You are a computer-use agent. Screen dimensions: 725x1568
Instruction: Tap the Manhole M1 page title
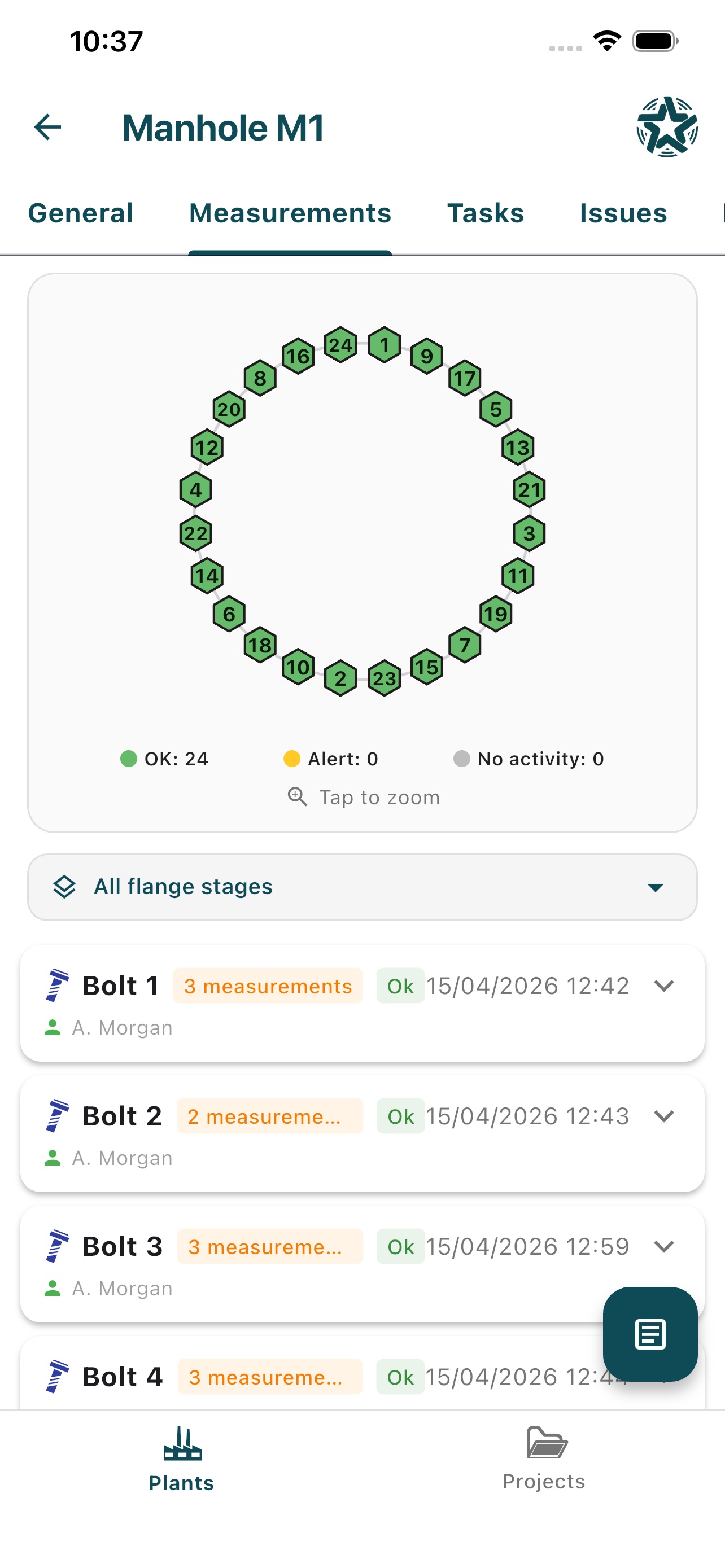pos(223,128)
